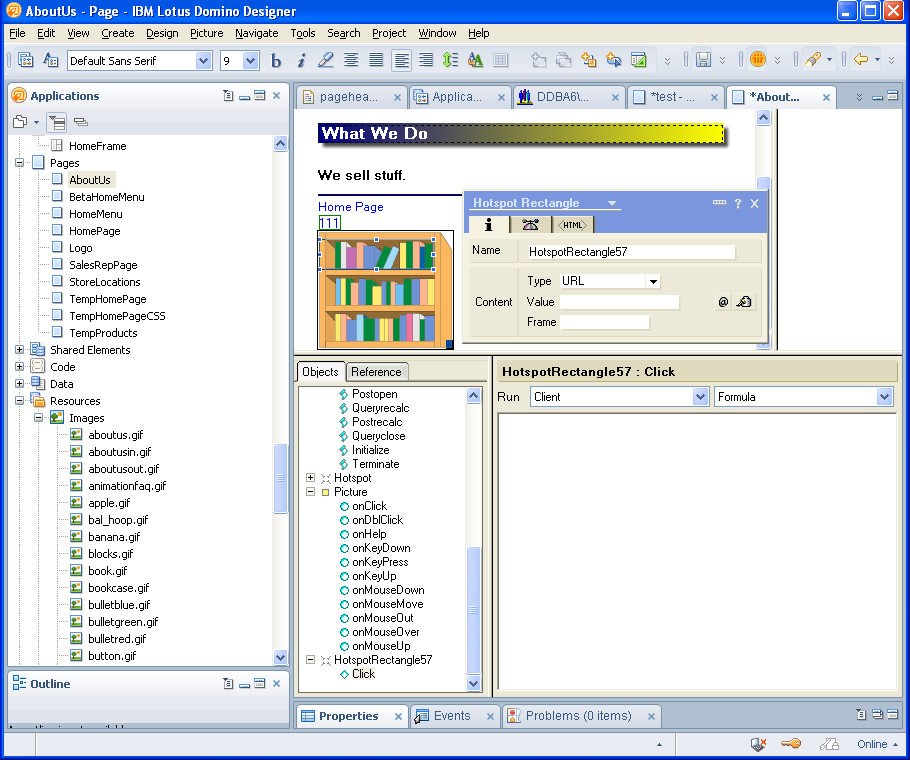Open the Run Client dropdown
The image size is (910, 760).
coord(700,397)
